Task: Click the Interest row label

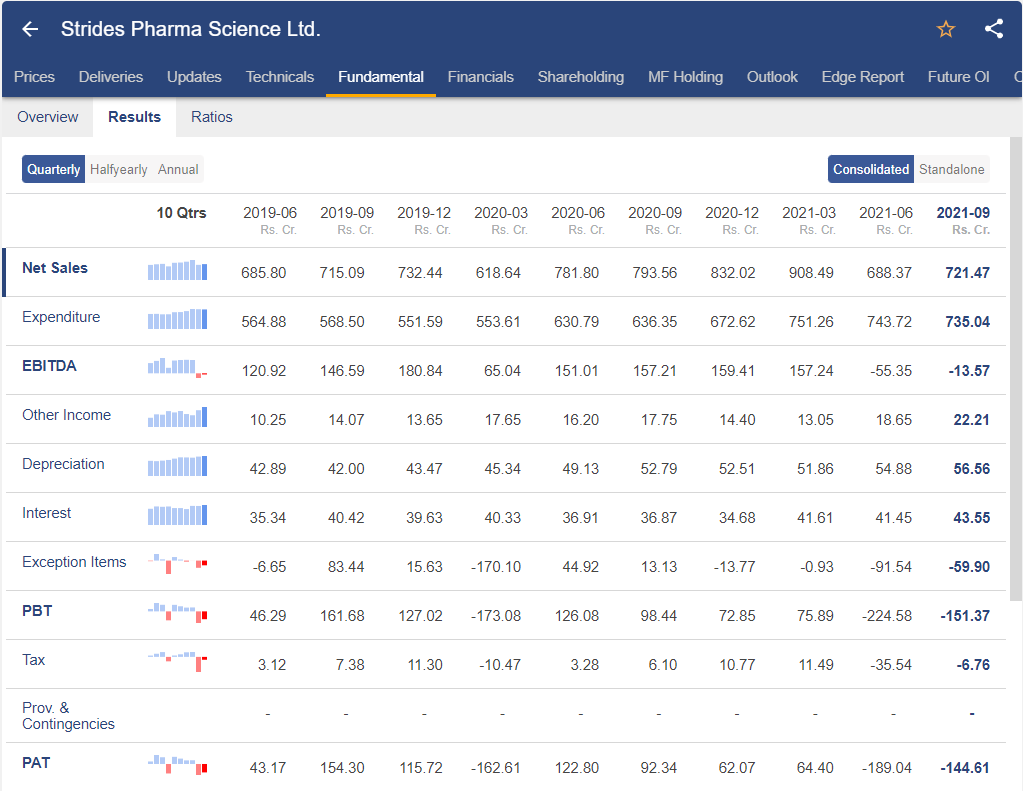Action: [x=46, y=513]
